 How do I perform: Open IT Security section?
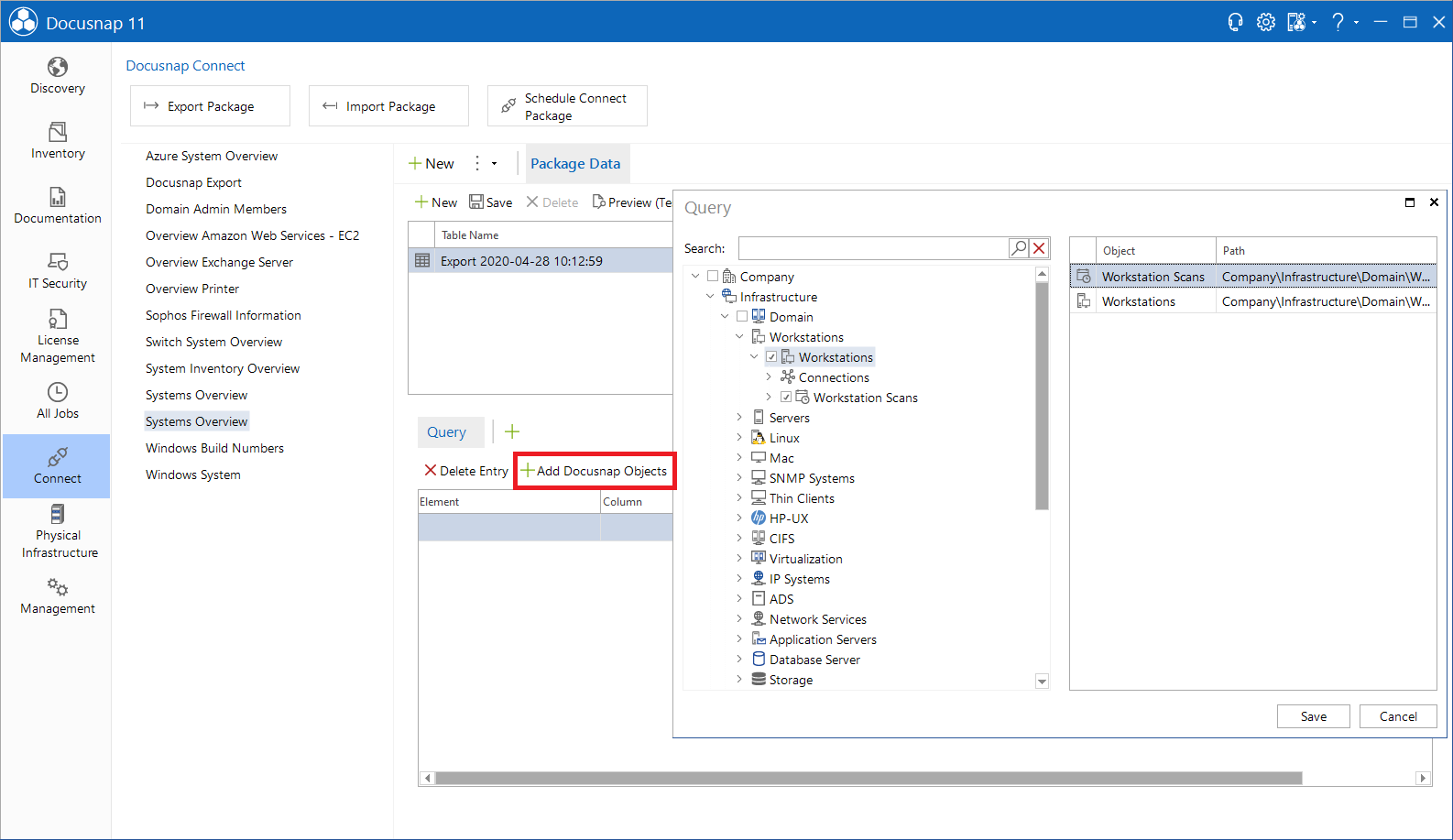[x=57, y=271]
